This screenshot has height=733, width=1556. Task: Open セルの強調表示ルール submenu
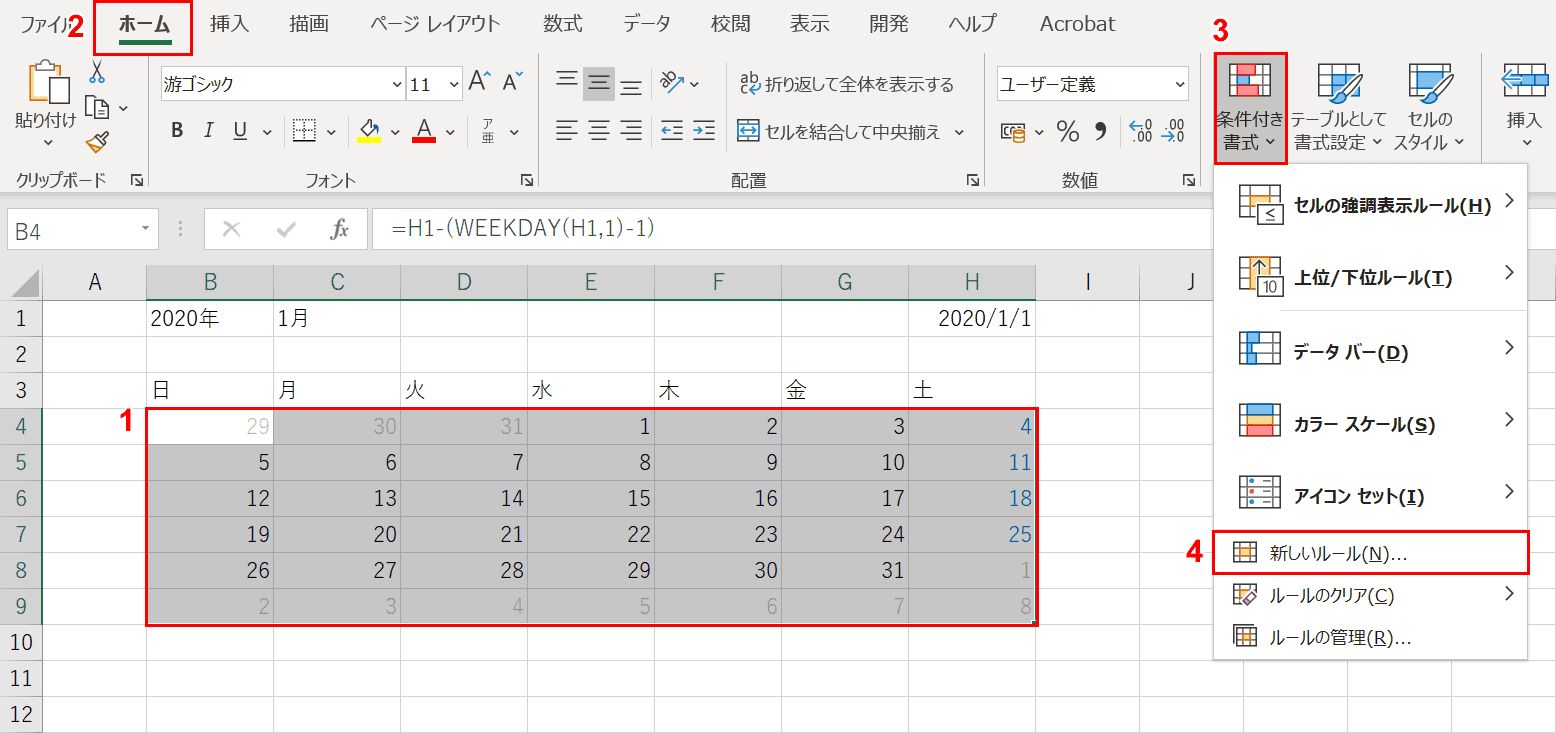tap(1371, 205)
